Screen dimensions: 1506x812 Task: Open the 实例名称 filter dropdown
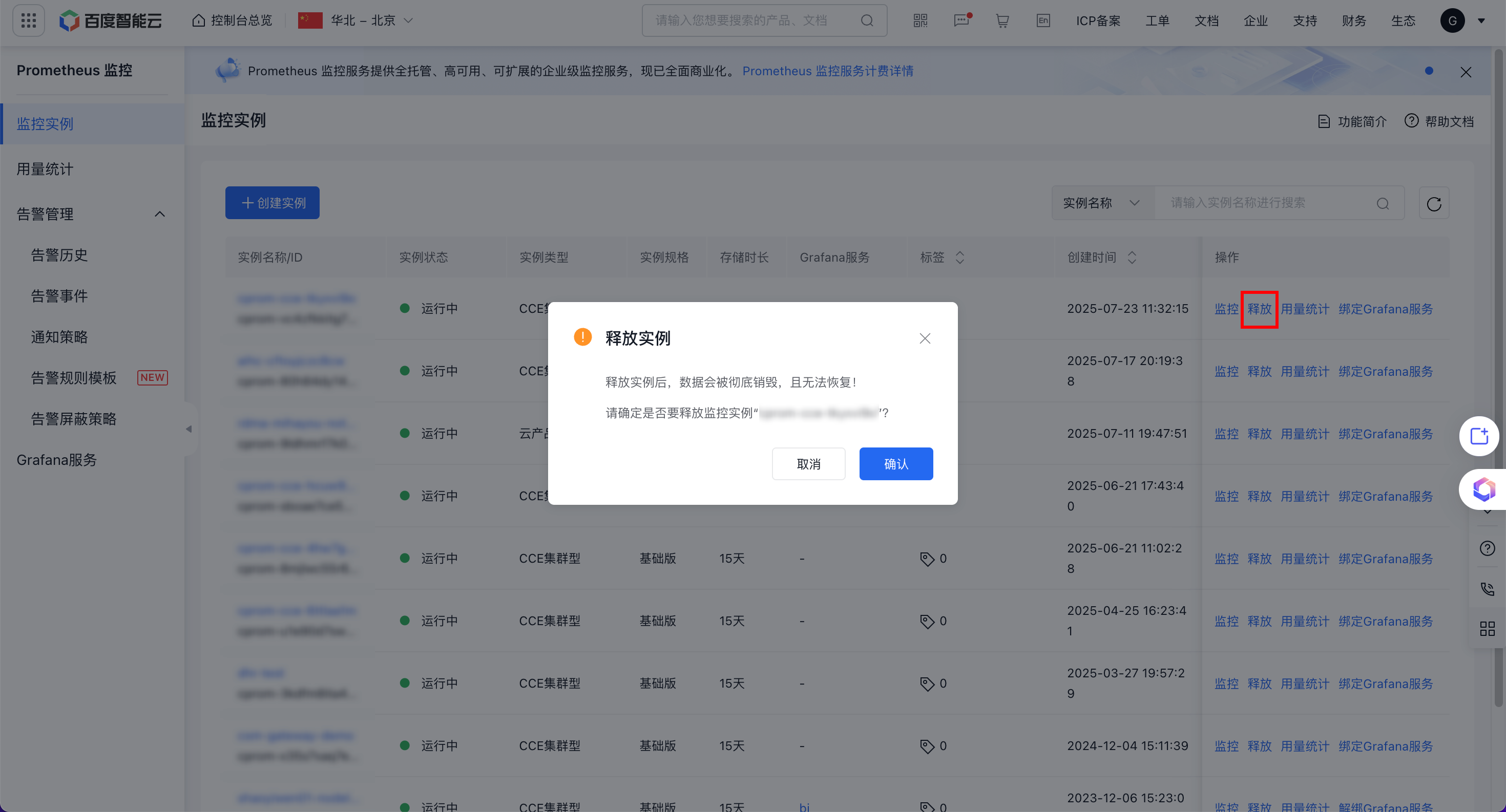click(x=1103, y=203)
